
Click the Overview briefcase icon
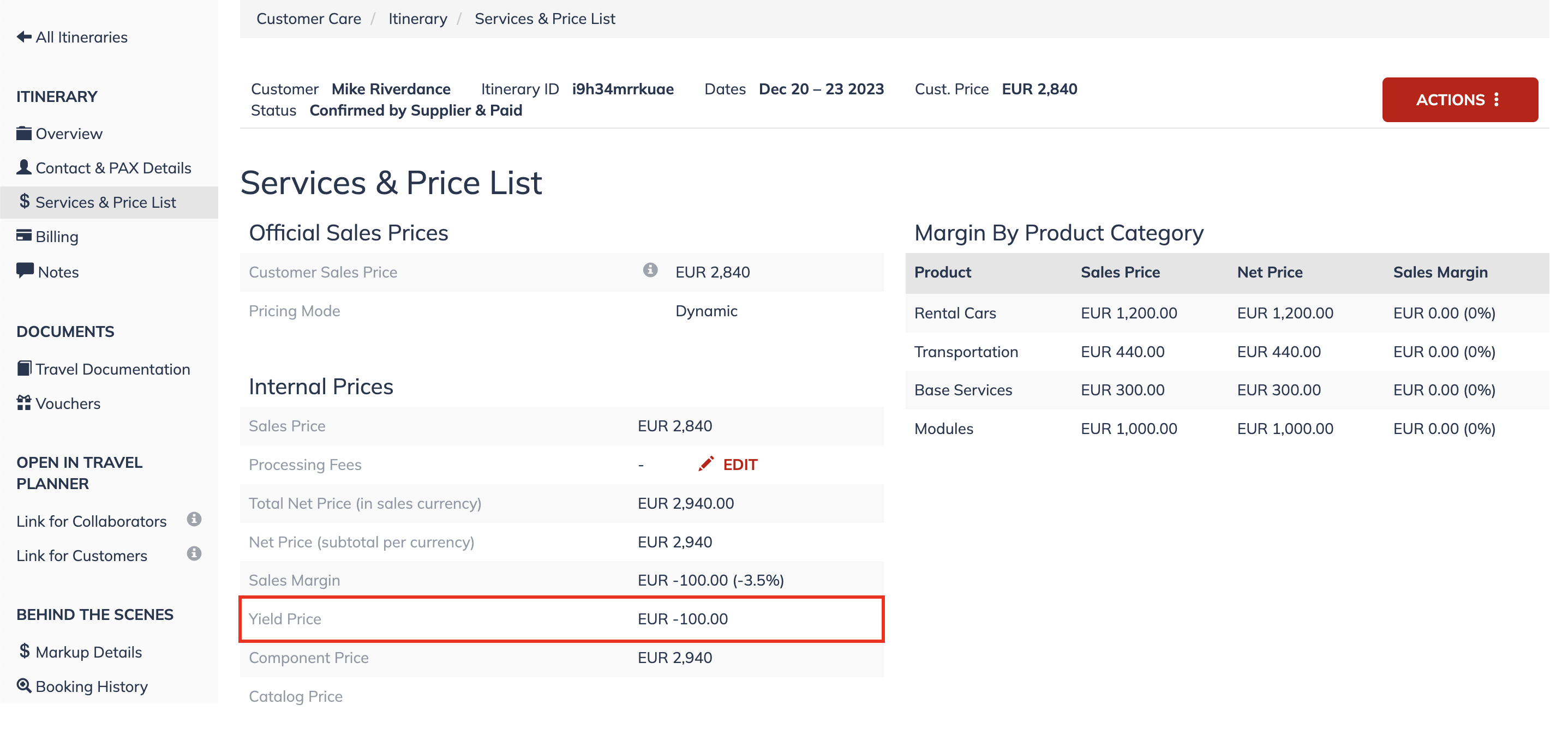[x=24, y=133]
